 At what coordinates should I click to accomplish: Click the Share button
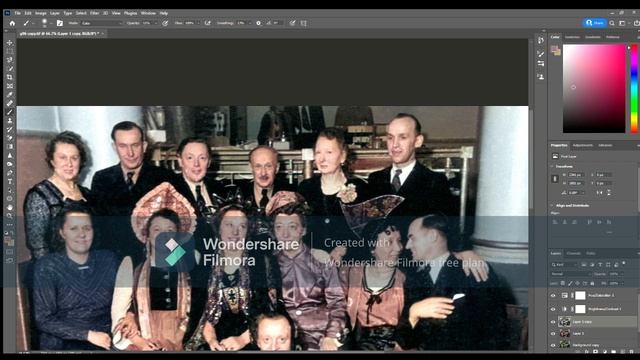pyautogui.click(x=595, y=23)
